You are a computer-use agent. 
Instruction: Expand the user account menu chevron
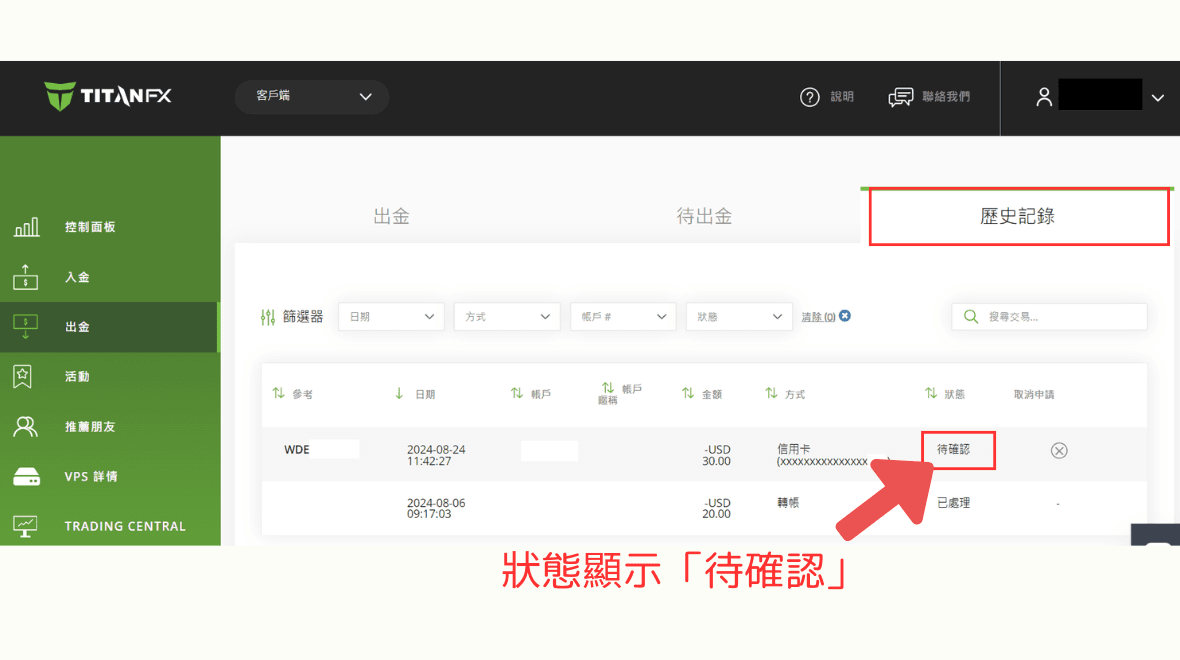tap(1158, 98)
